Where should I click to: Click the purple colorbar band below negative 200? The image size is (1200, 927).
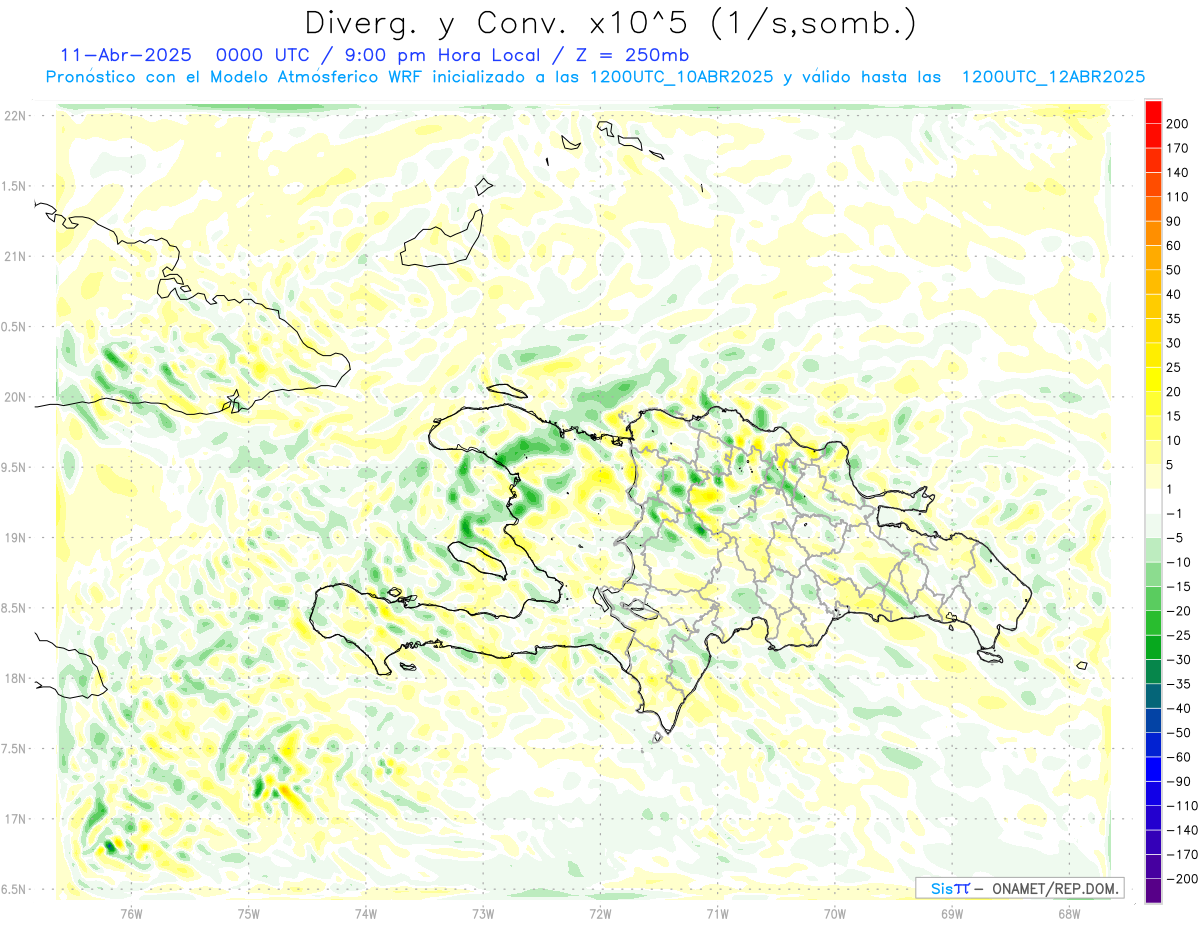tap(1153, 891)
